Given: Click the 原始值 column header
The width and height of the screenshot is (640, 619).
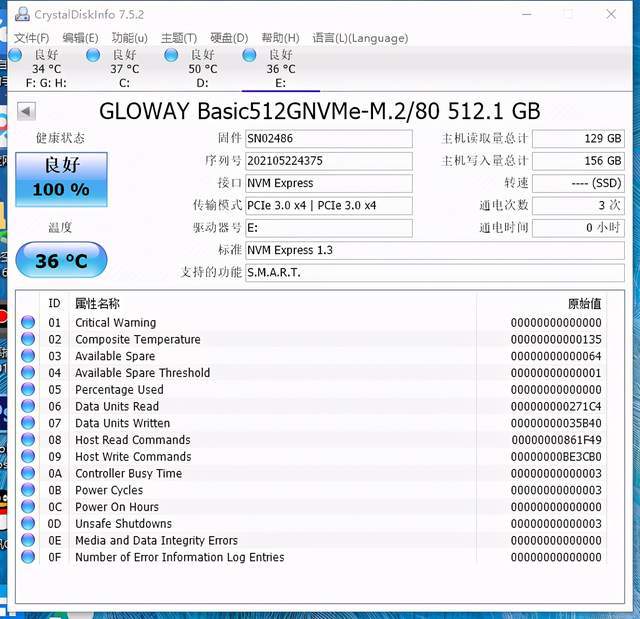Looking at the screenshot, I should pos(584,304).
